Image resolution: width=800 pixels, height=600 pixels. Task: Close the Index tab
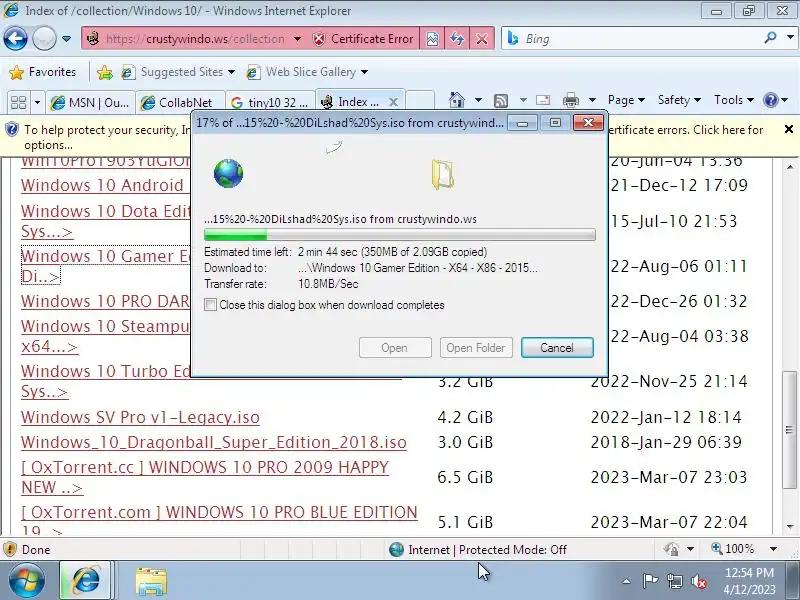tap(393, 102)
